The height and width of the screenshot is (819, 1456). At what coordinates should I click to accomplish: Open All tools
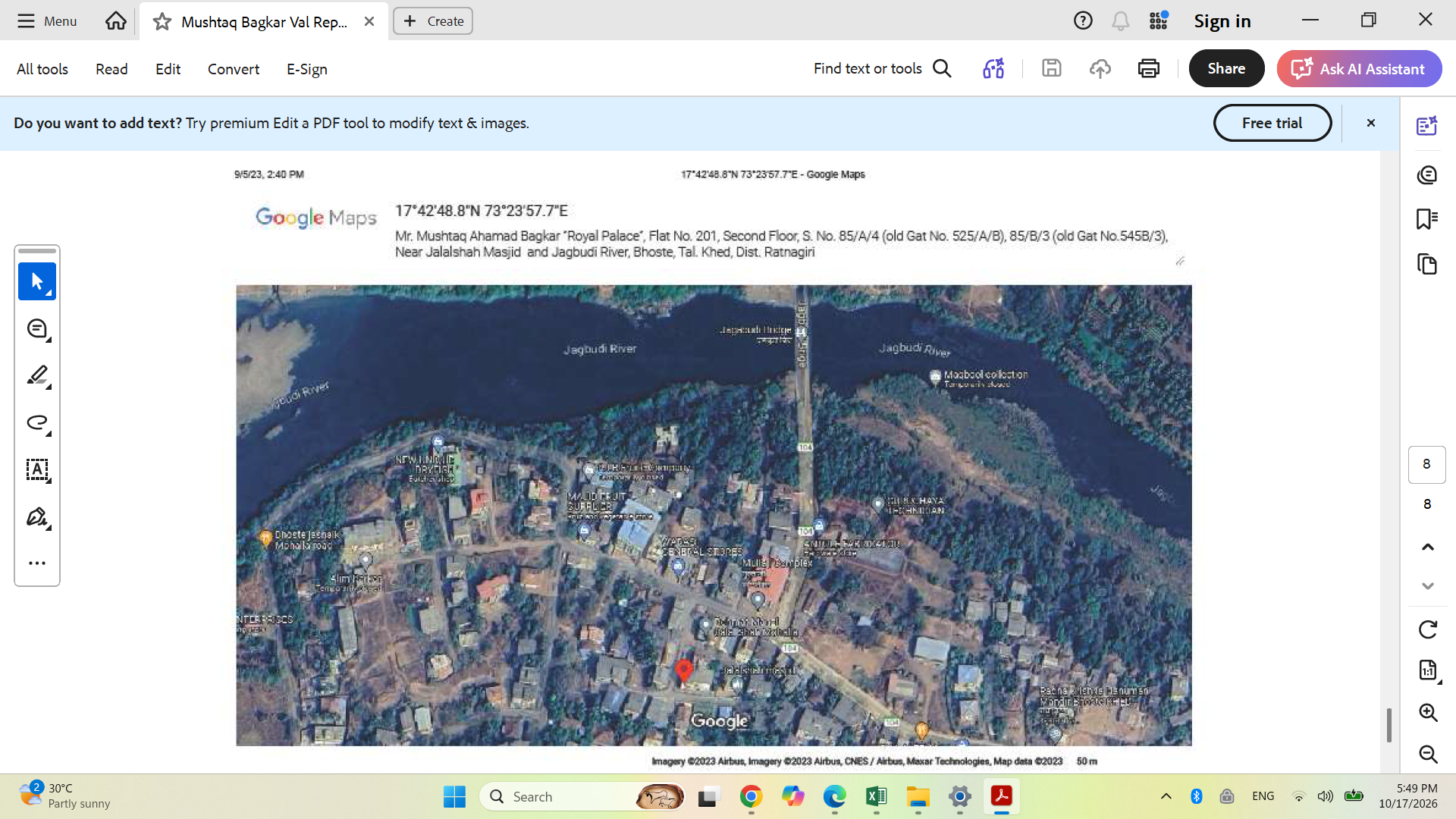(42, 69)
